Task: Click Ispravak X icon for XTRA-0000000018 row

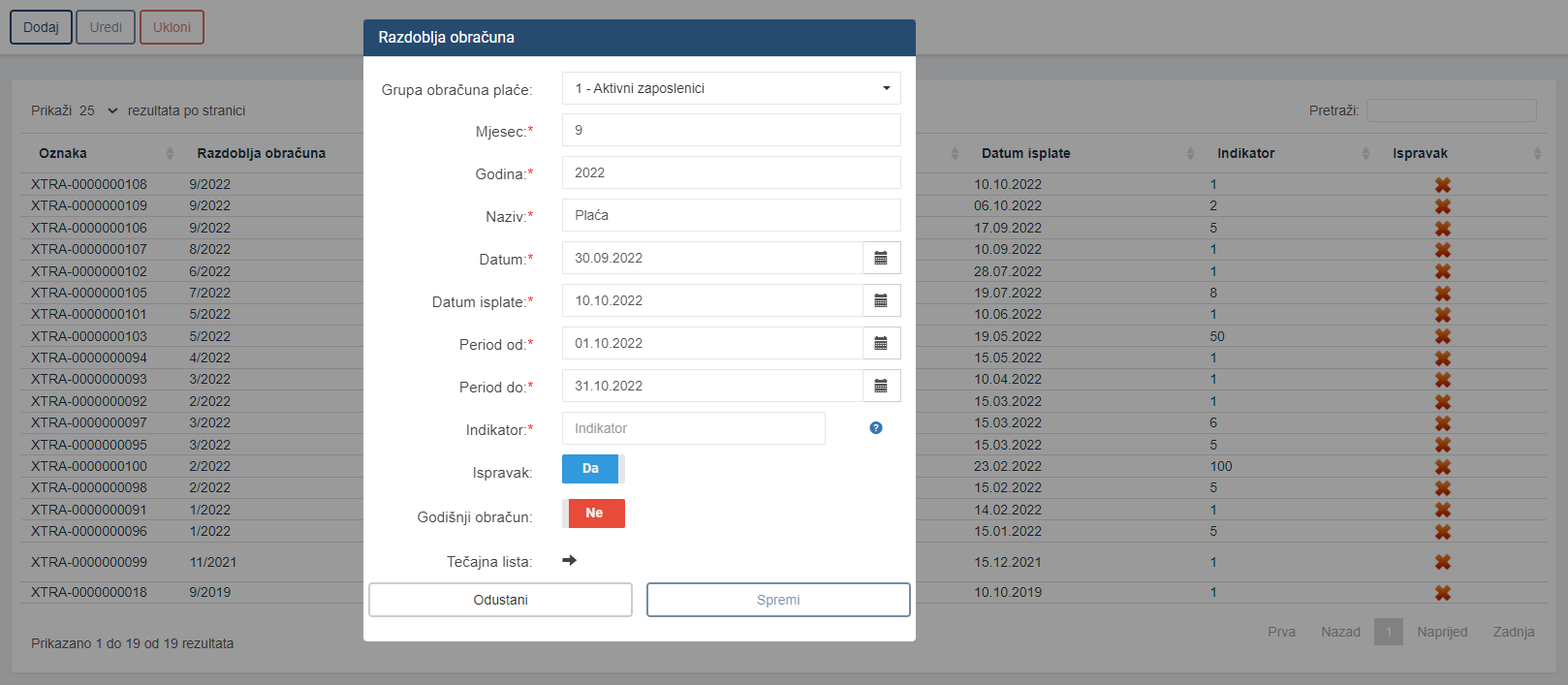Action: [x=1443, y=592]
